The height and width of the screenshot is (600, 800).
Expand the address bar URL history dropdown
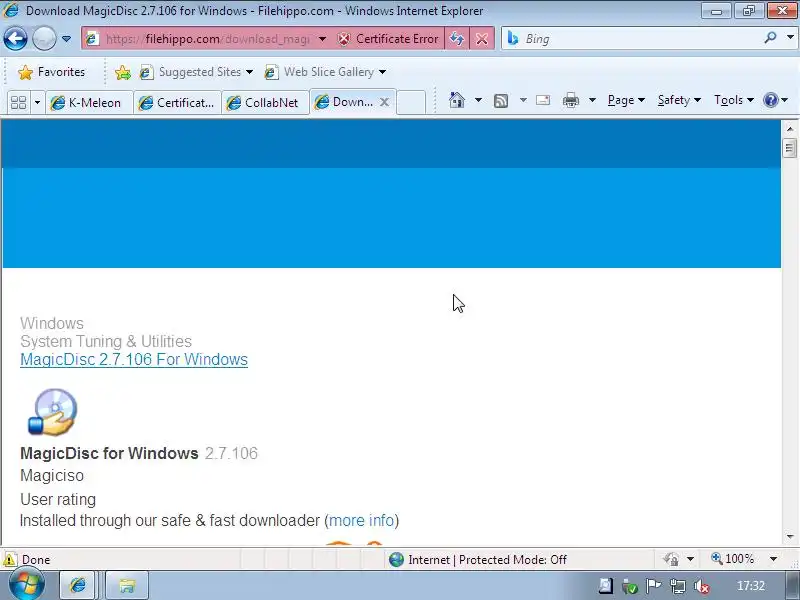click(322, 39)
